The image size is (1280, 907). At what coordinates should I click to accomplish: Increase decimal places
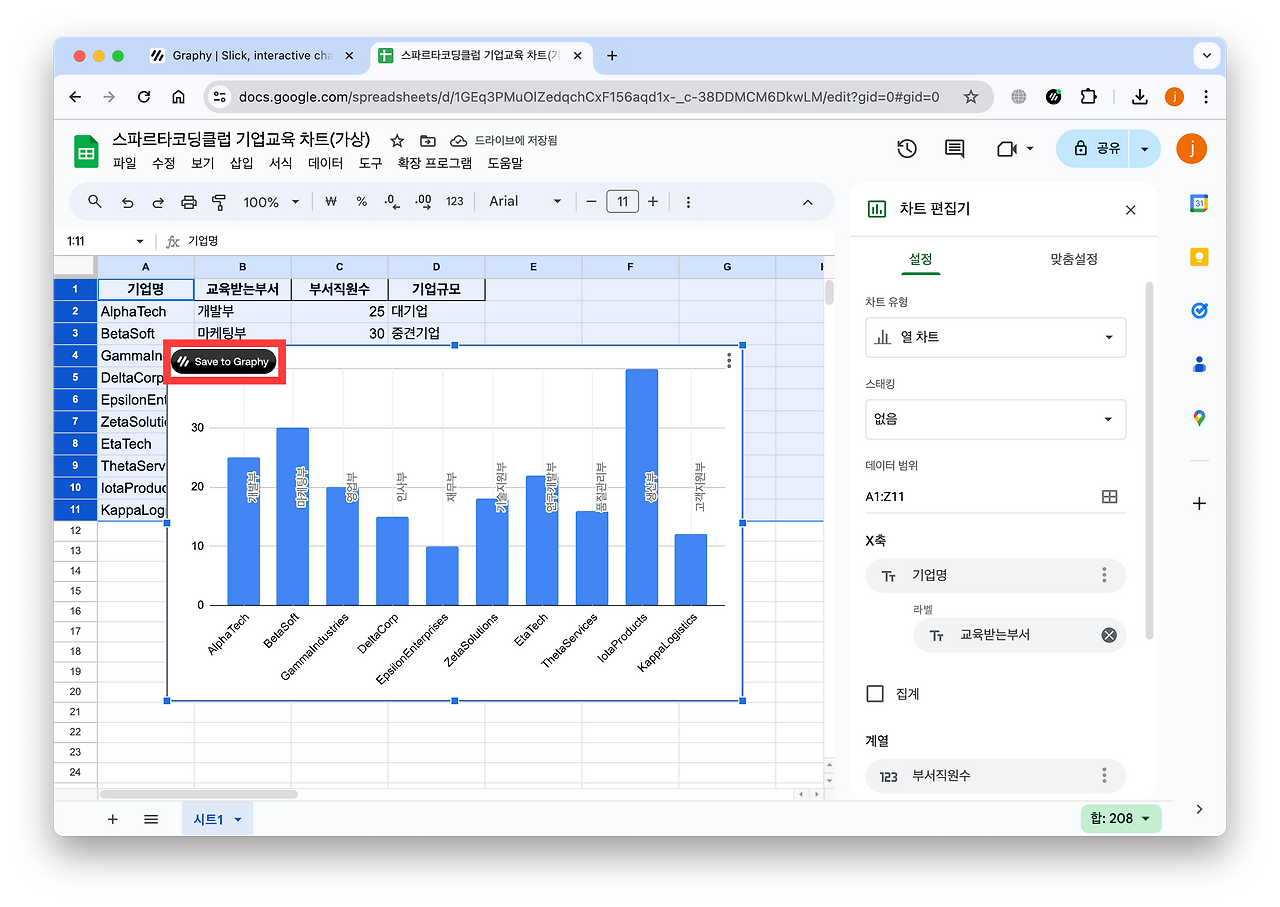pos(423,202)
